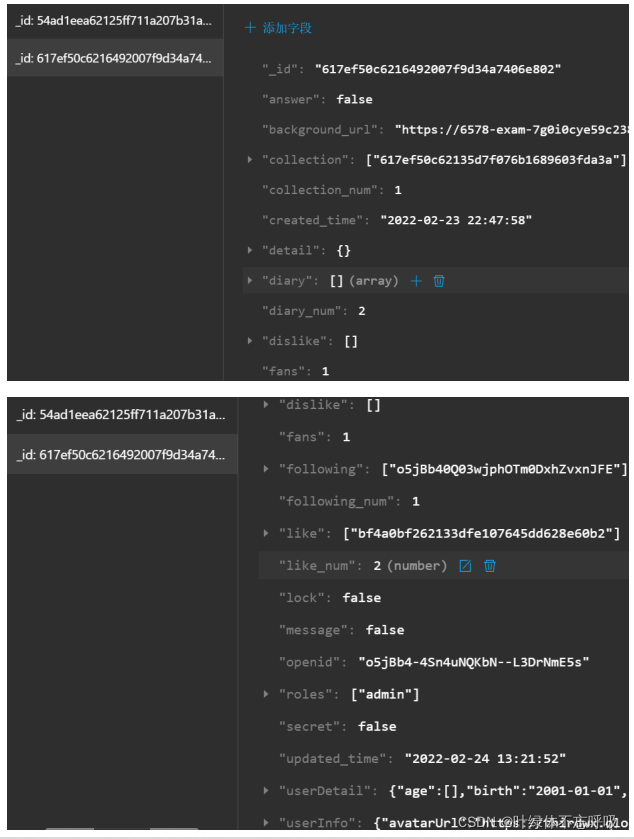Expand the dislike array in top panel
The image size is (634, 839).
coord(250,341)
